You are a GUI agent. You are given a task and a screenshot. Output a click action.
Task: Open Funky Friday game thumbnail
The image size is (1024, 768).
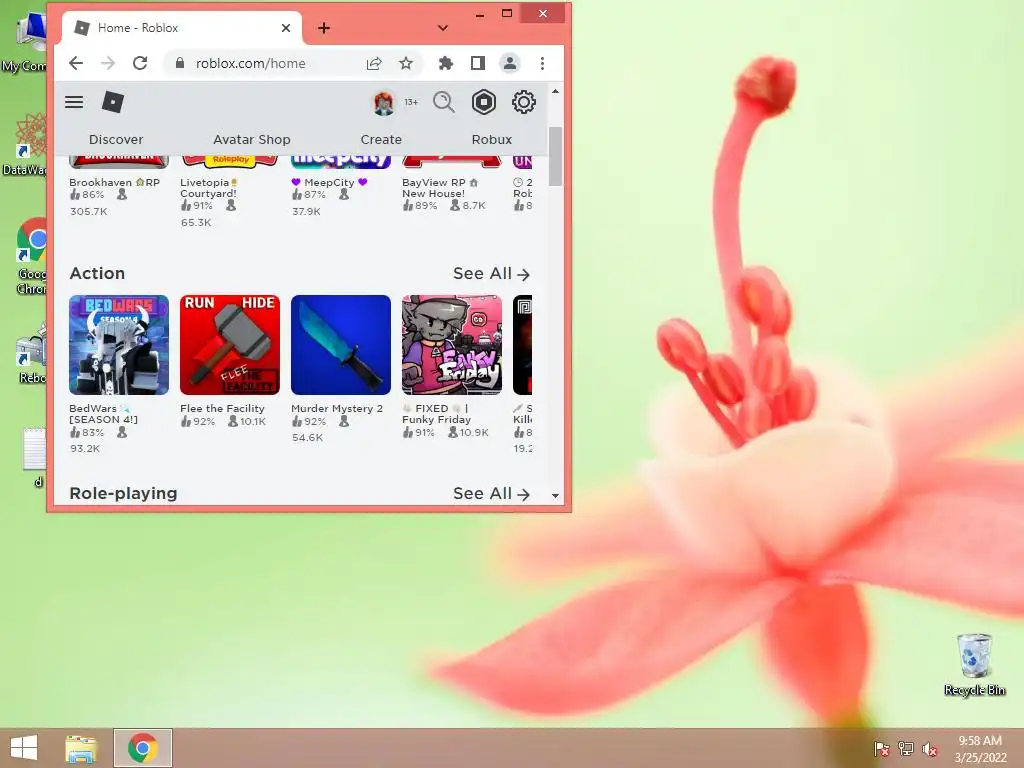point(452,345)
